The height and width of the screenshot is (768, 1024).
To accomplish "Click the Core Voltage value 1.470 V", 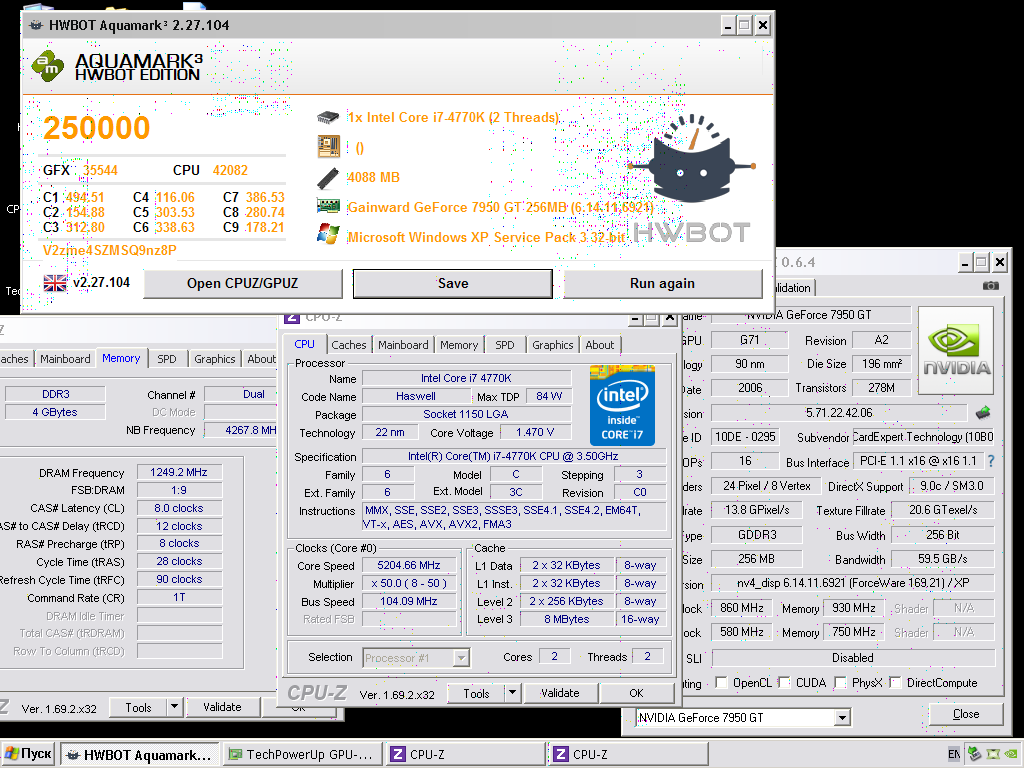I will click(x=535, y=432).
